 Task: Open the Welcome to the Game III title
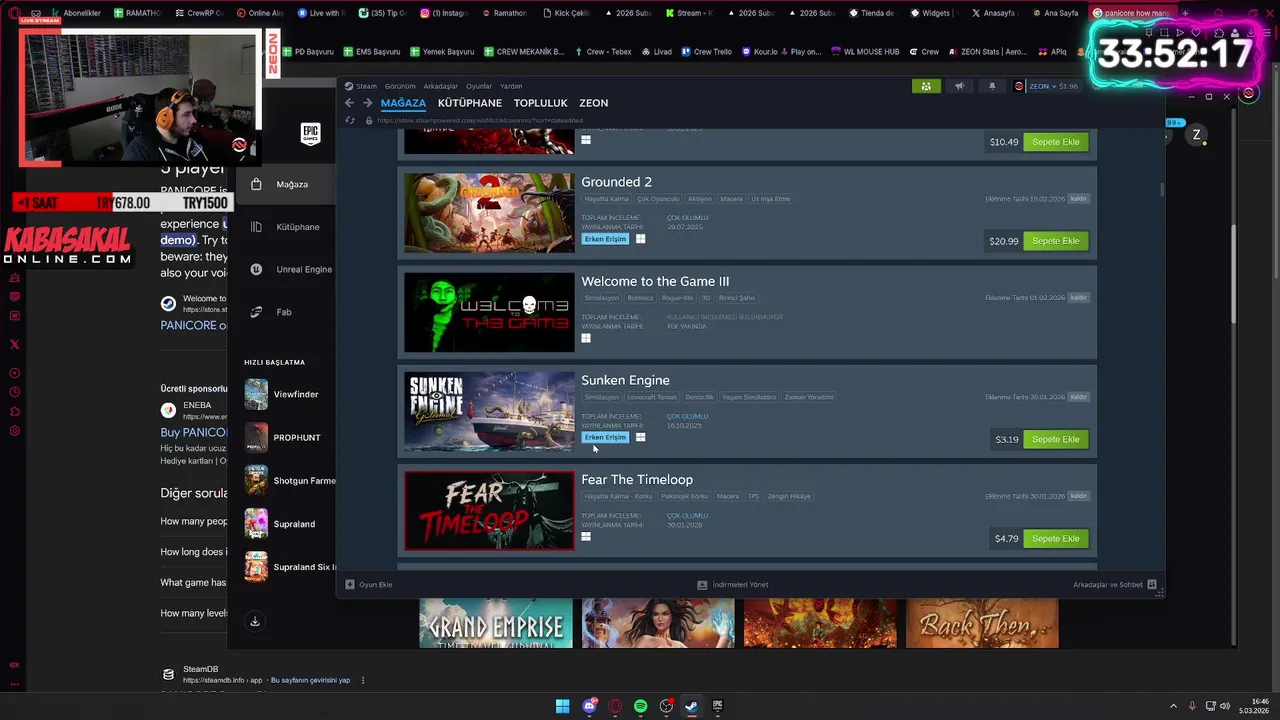click(x=655, y=281)
